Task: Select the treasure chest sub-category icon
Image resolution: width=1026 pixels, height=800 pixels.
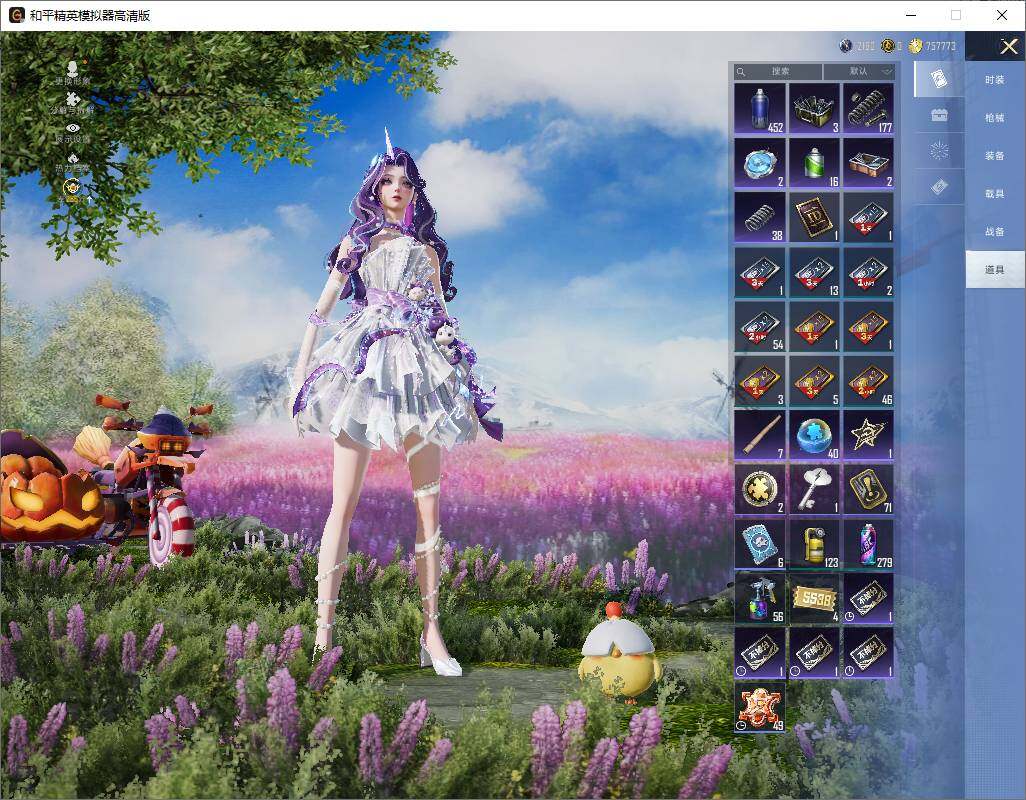Action: tap(939, 115)
